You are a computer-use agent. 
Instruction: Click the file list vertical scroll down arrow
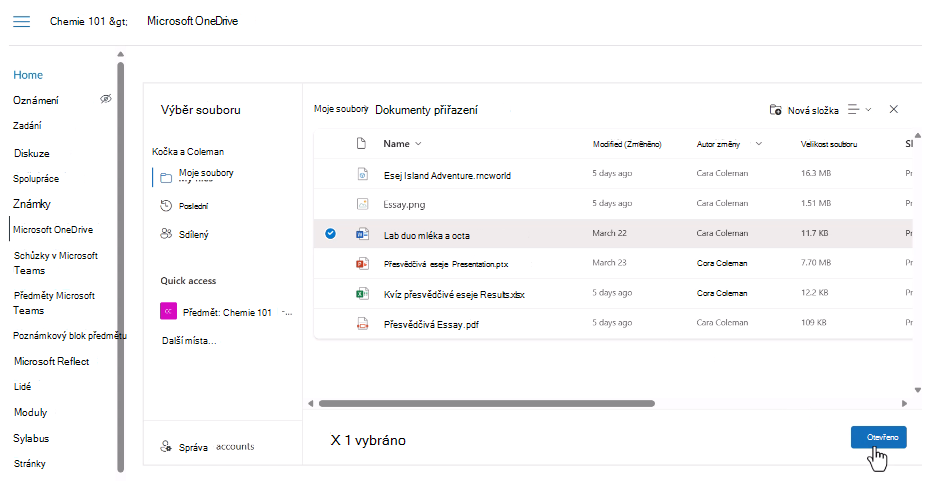coord(918,390)
